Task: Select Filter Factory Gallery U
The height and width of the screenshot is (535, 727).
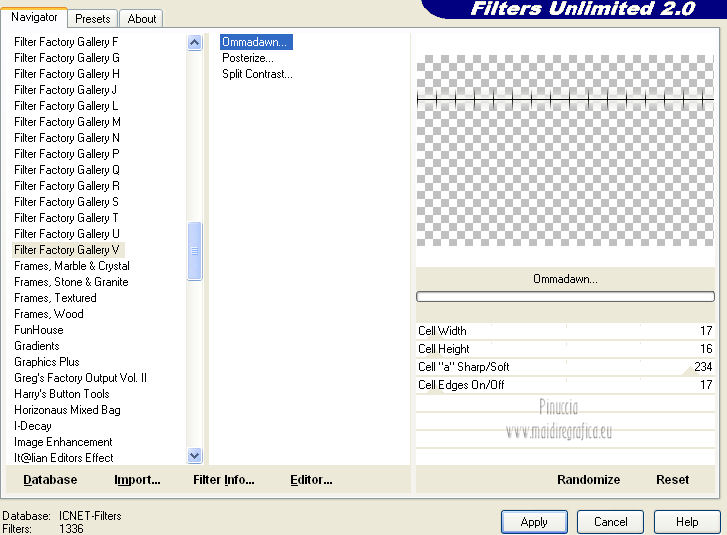Action: click(67, 234)
